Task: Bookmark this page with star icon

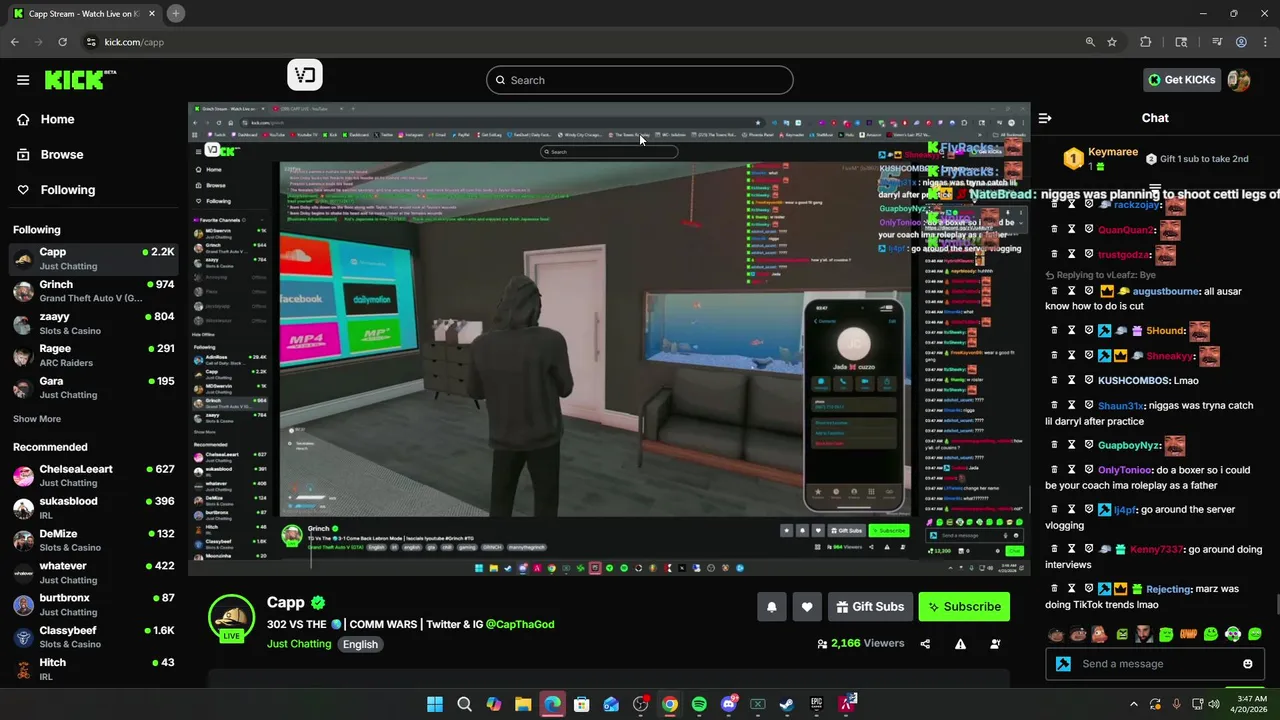Action: (1112, 42)
